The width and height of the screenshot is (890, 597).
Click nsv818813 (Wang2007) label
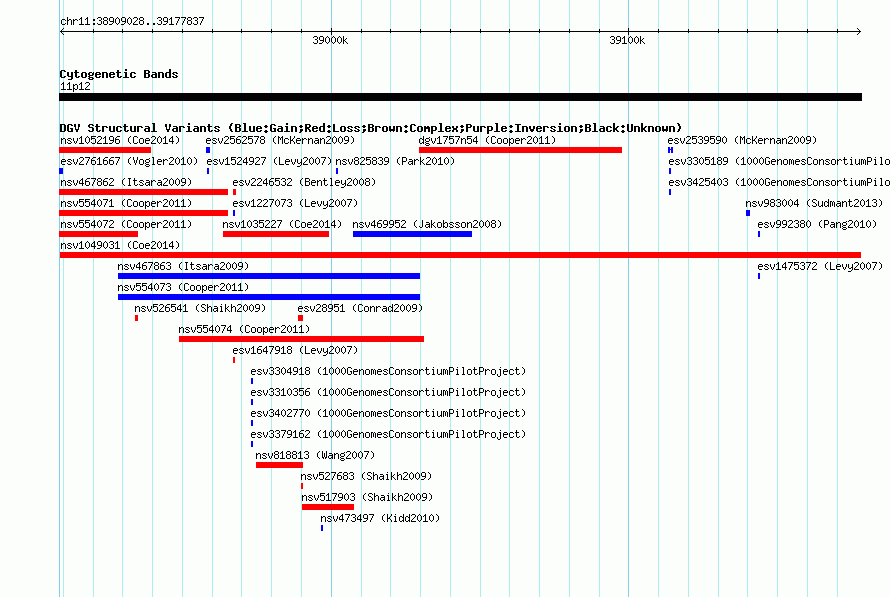coord(315,455)
